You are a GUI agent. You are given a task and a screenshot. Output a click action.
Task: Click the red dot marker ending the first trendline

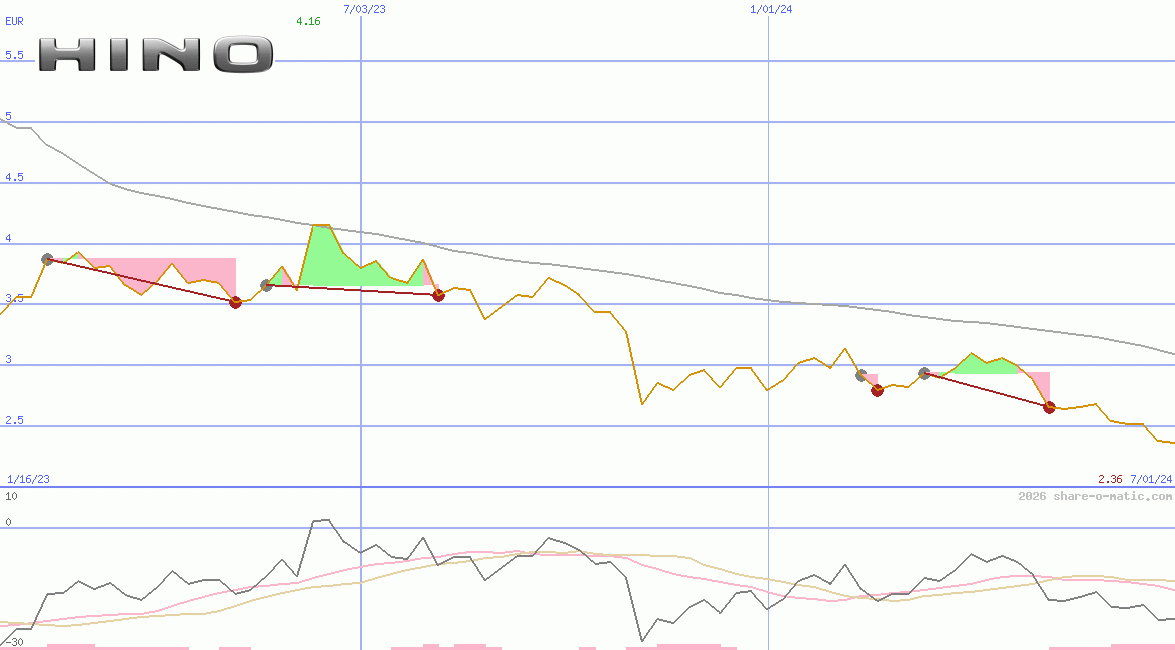pyautogui.click(x=236, y=302)
